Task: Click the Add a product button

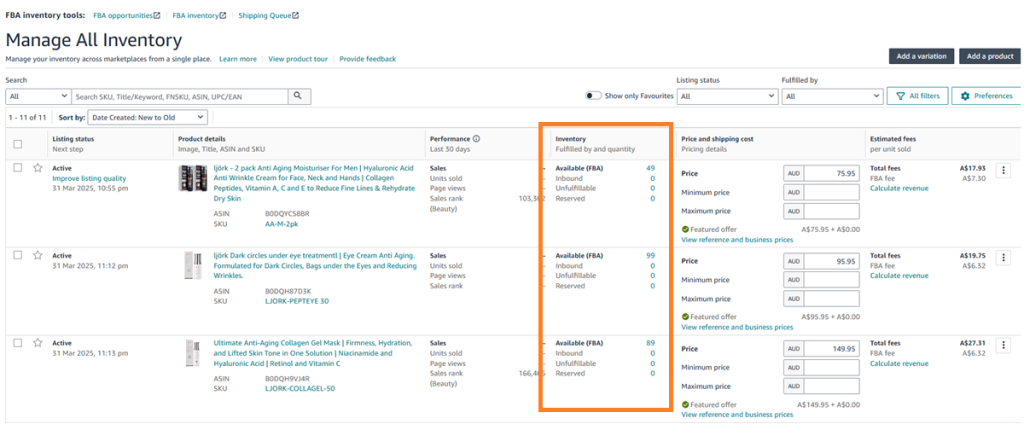Action: point(989,56)
